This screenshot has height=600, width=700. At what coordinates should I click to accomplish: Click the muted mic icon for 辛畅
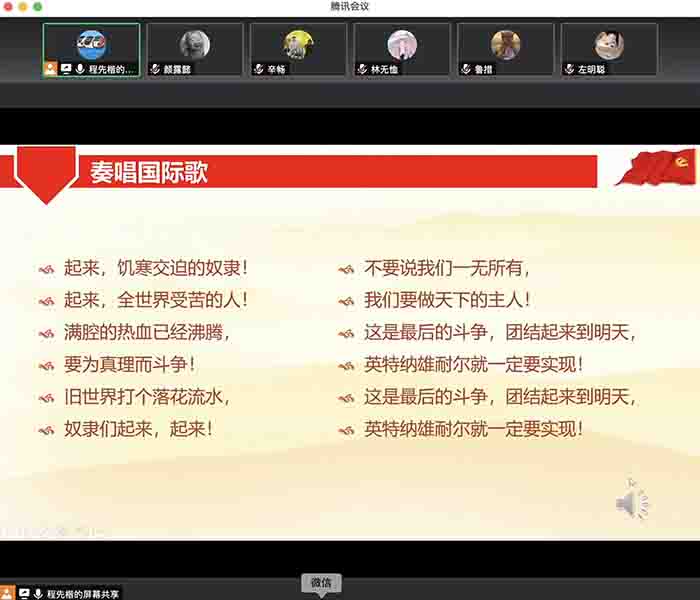(259, 69)
